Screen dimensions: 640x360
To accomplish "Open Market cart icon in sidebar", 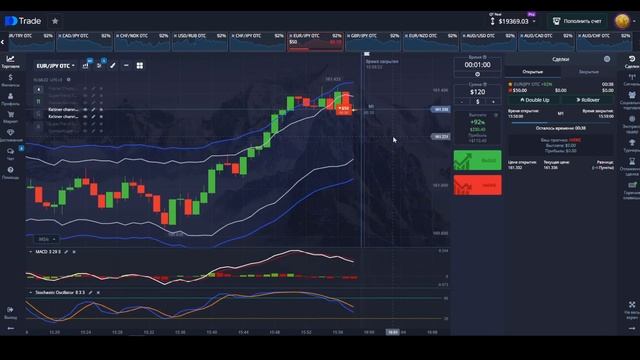I will [10, 117].
